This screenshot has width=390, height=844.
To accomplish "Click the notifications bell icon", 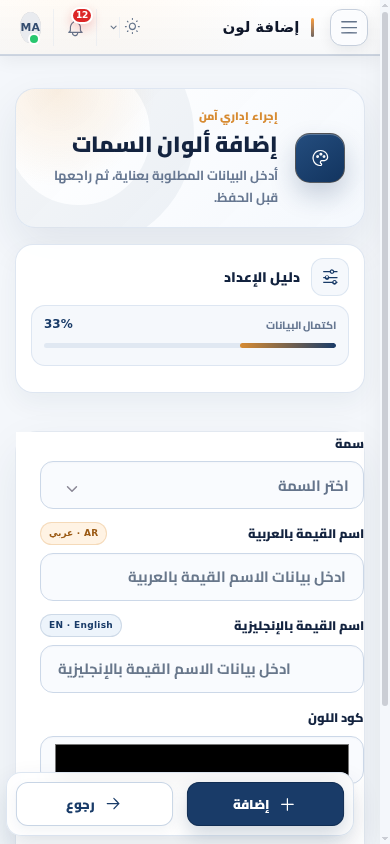I will coord(76,28).
